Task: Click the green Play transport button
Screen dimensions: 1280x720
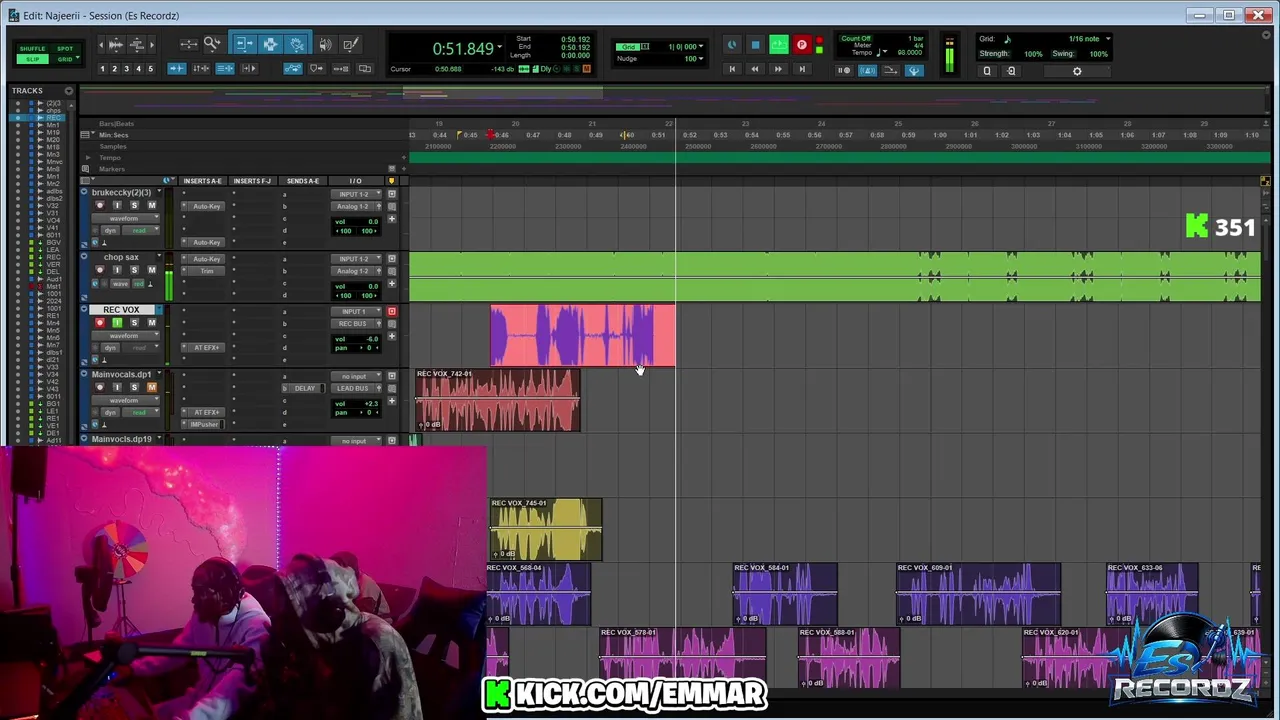Action: coord(778,45)
